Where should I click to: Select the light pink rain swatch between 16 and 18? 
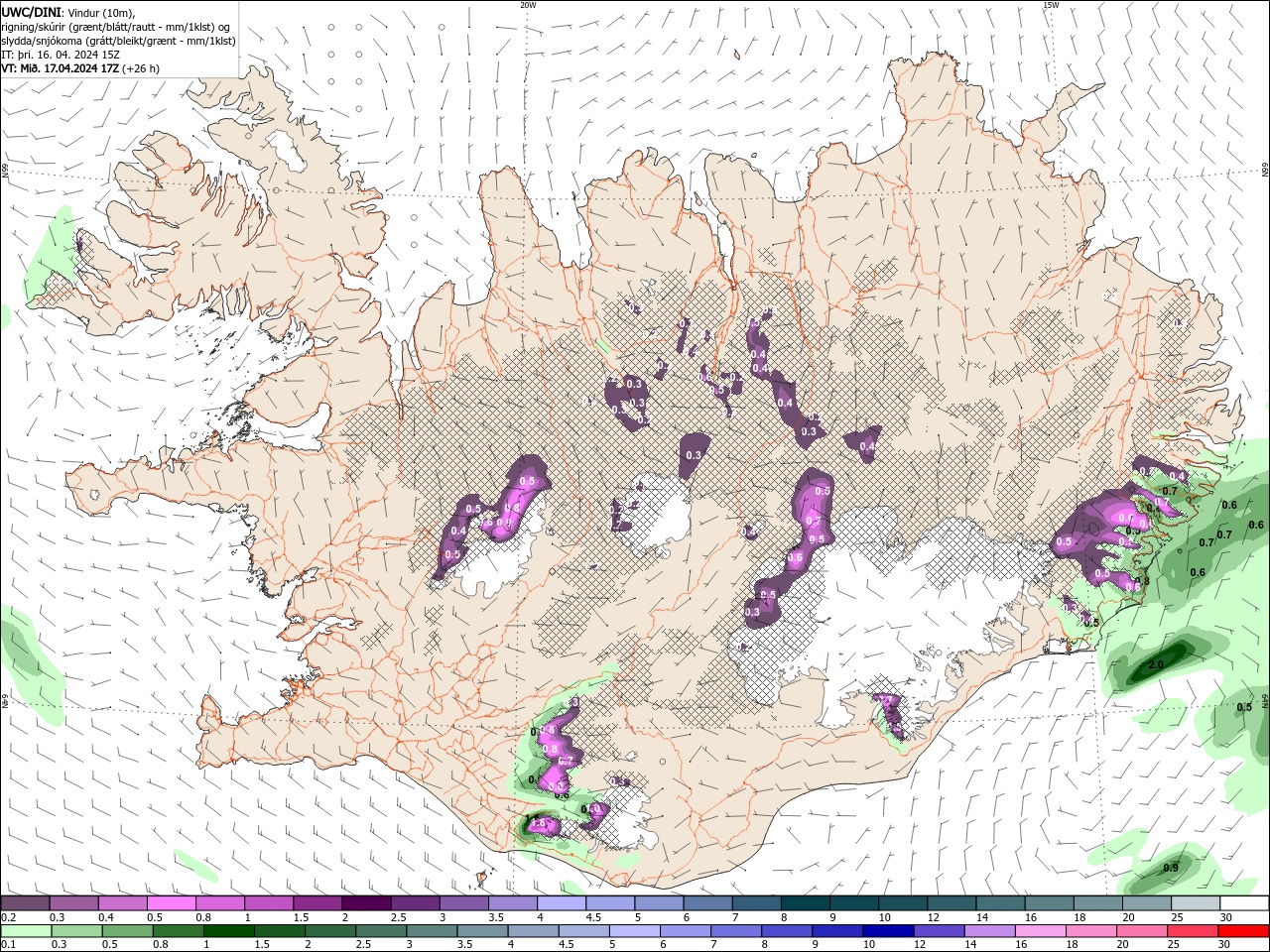1042,931
